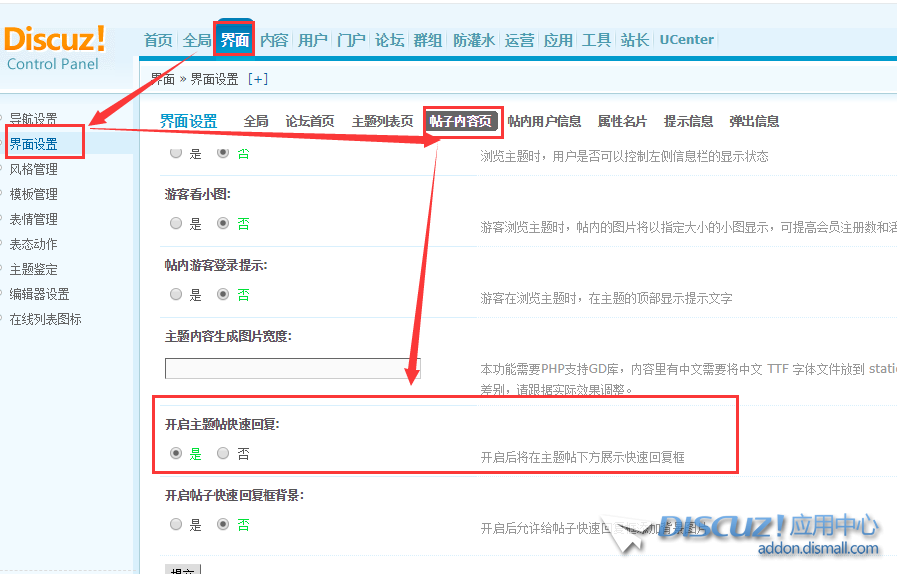The height and width of the screenshot is (574, 897).
Task: Open the 用户 top navigation menu
Action: (313, 40)
